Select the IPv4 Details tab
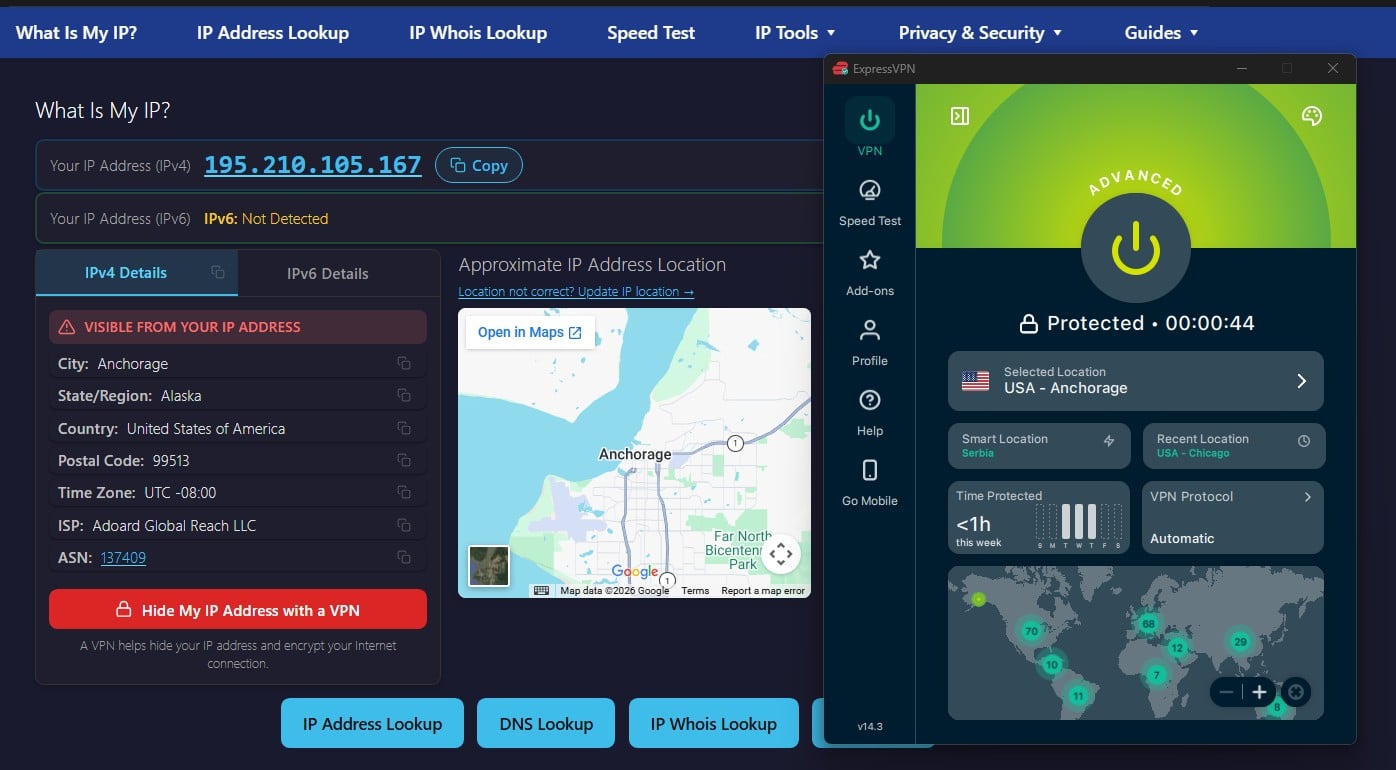This screenshot has width=1396, height=770. click(x=136, y=273)
